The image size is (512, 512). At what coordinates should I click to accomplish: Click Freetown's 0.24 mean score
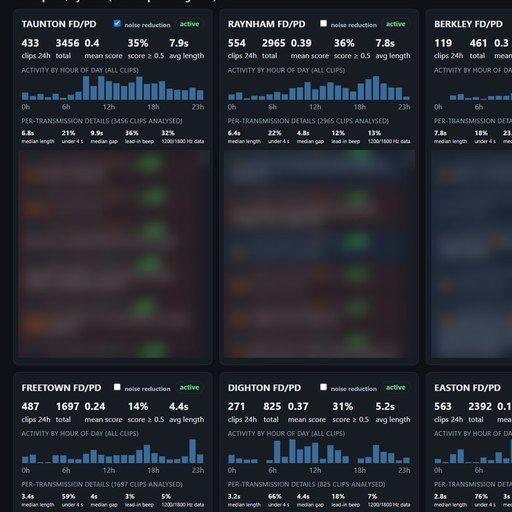pos(95,407)
